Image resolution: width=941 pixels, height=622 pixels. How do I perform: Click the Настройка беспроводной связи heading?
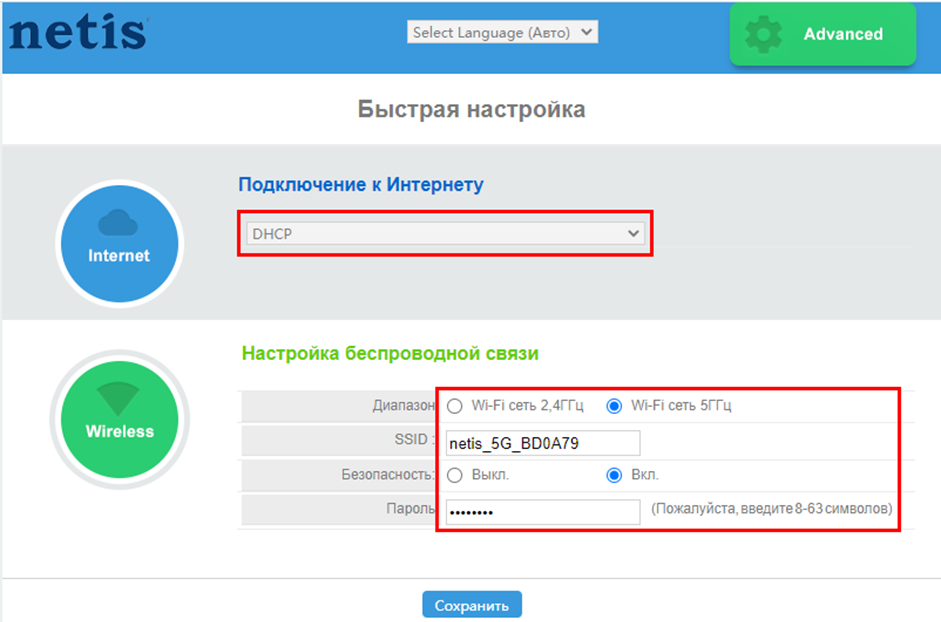tap(390, 353)
